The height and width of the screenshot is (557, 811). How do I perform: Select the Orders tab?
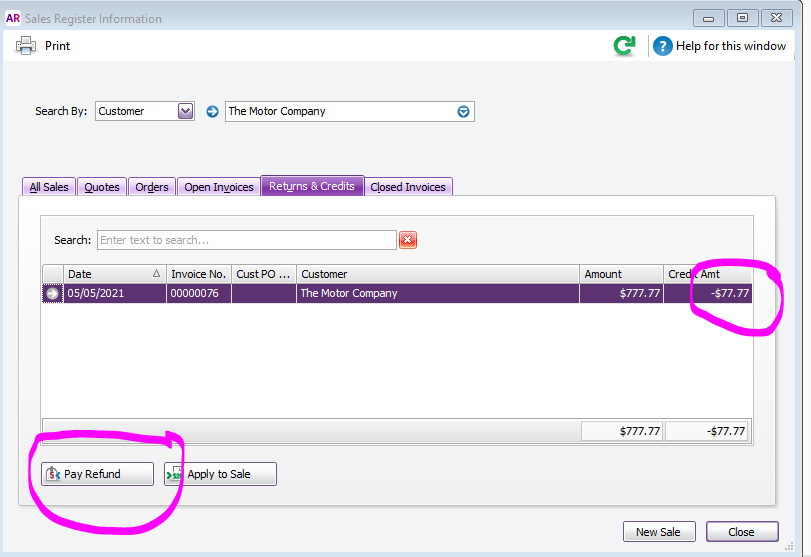click(152, 187)
